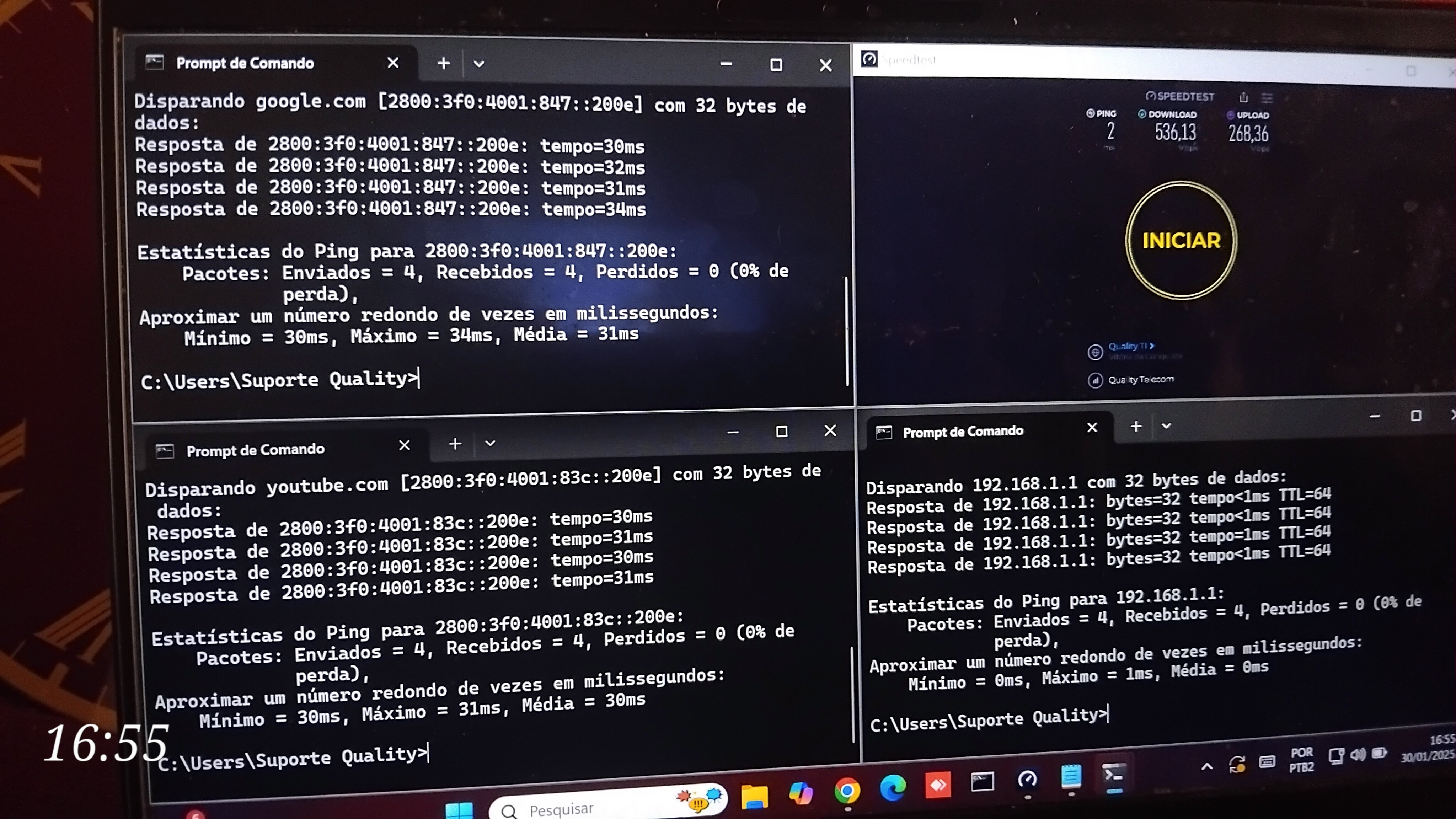Open AnyDesk from the taskbar
The image size is (1456, 819).
point(938,785)
